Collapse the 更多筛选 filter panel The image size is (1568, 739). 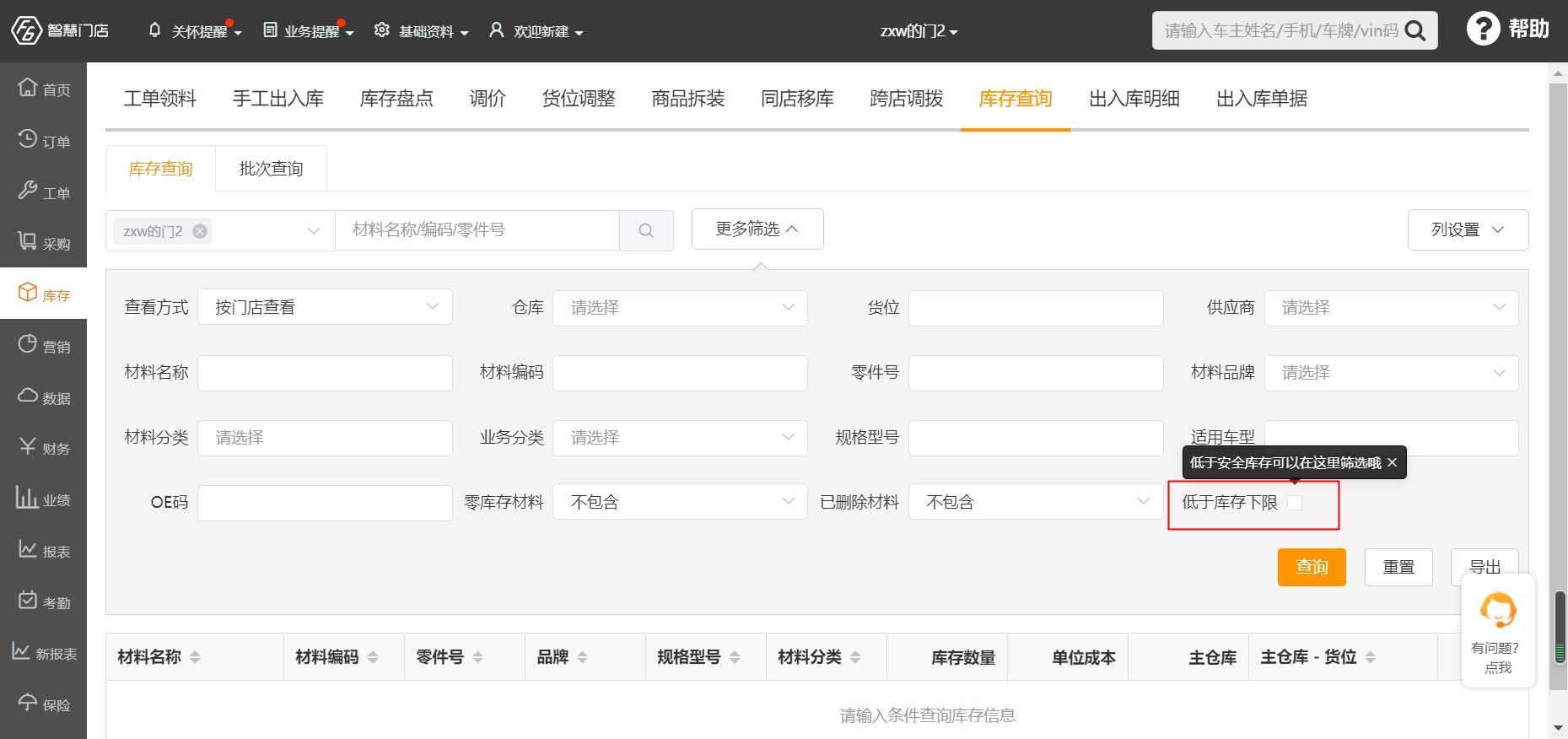click(757, 229)
